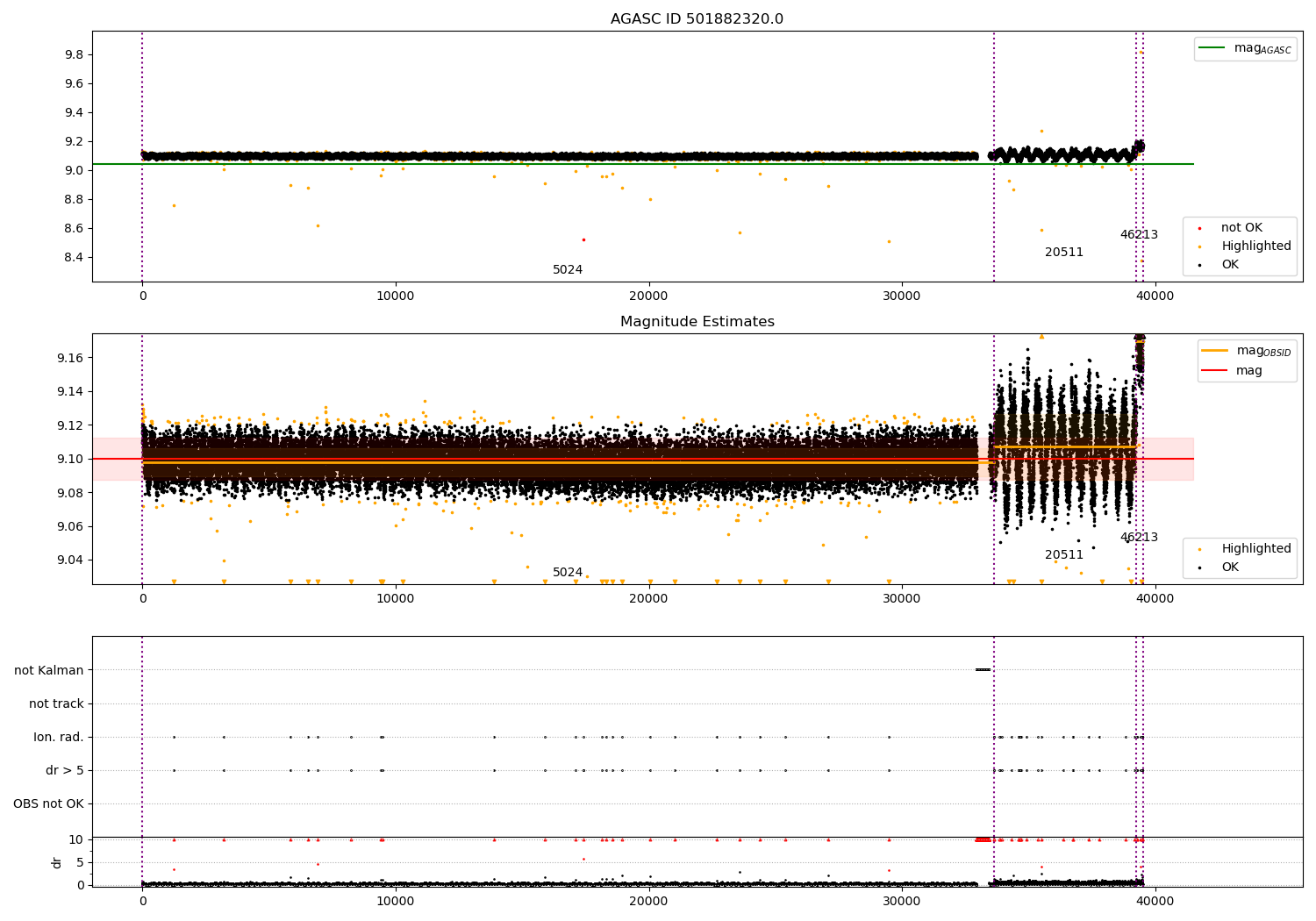Click obsid label 20511 in Magnitude Estimates plot
The image size is (1316, 921).
1064,555
